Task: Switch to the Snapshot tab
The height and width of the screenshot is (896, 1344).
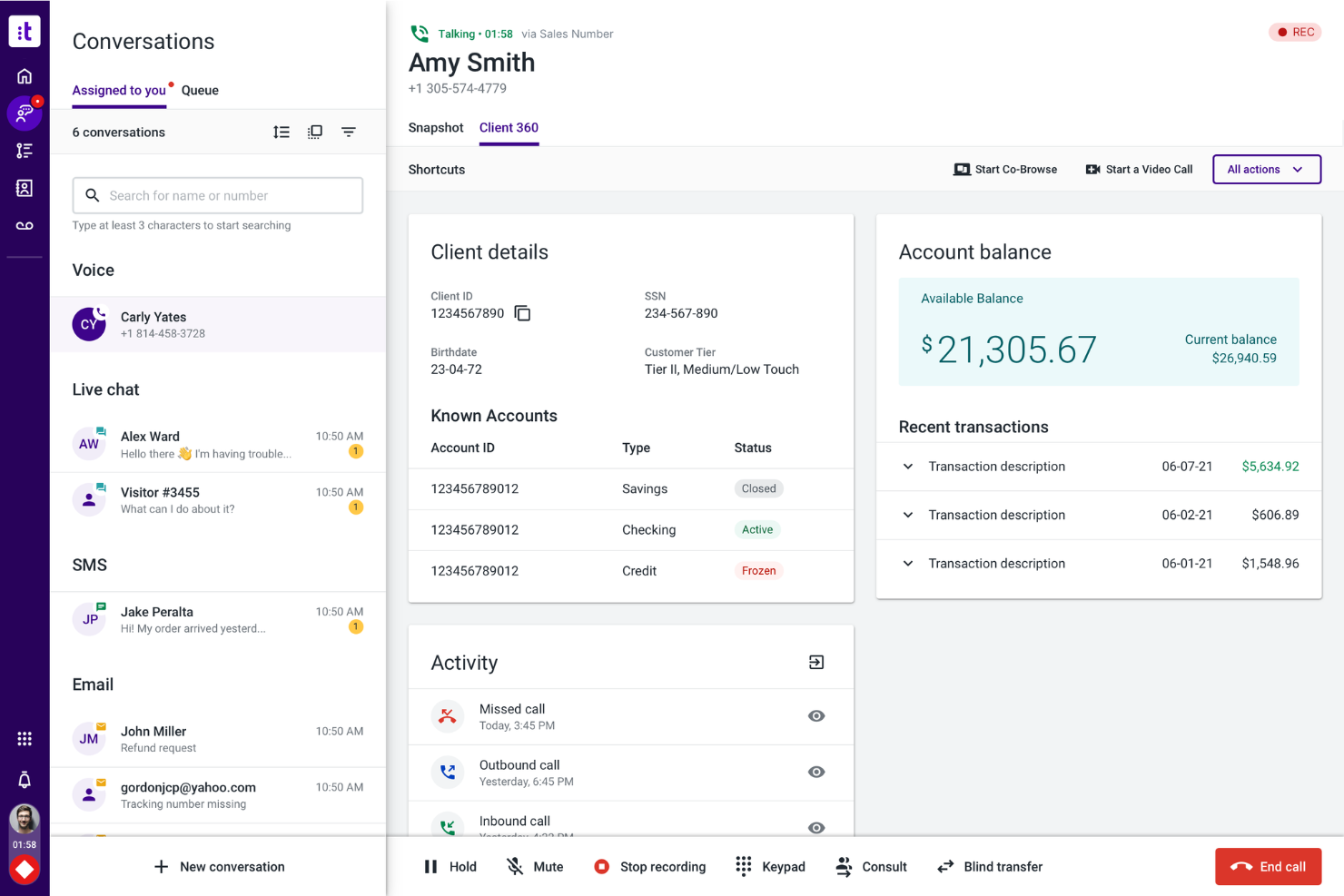Action: click(x=435, y=128)
